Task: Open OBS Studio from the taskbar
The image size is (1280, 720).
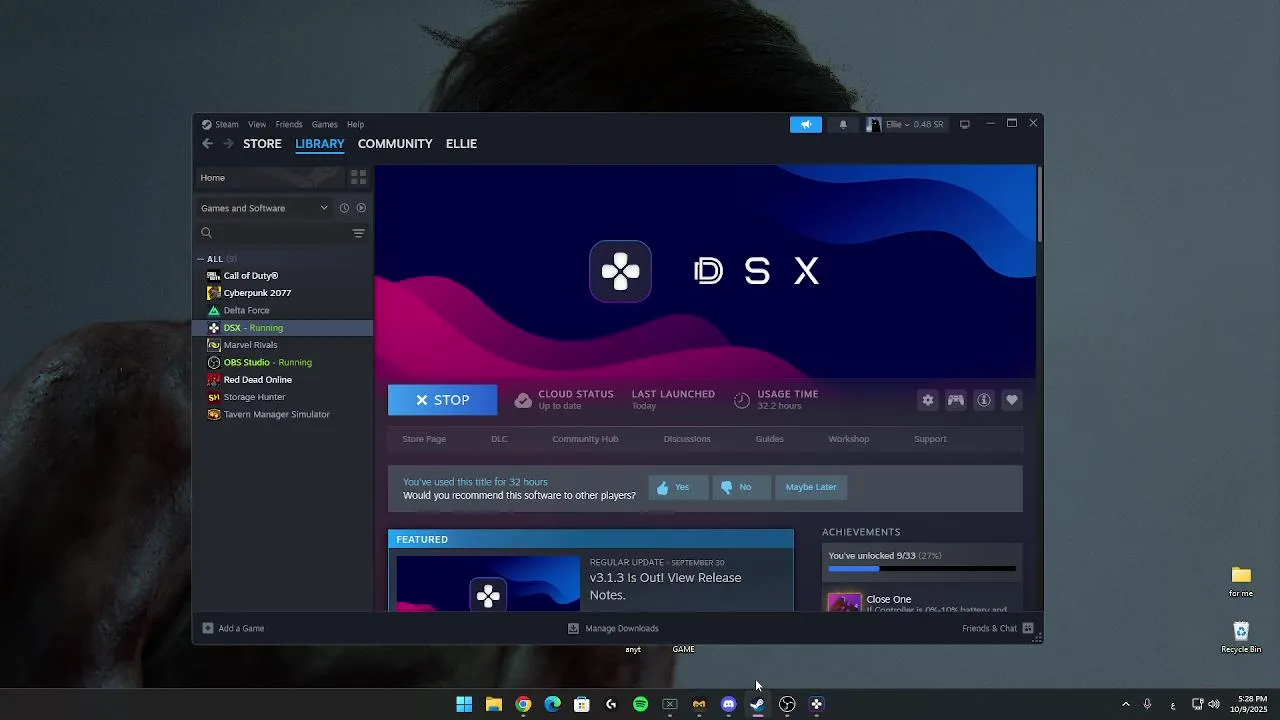Action: click(x=787, y=704)
